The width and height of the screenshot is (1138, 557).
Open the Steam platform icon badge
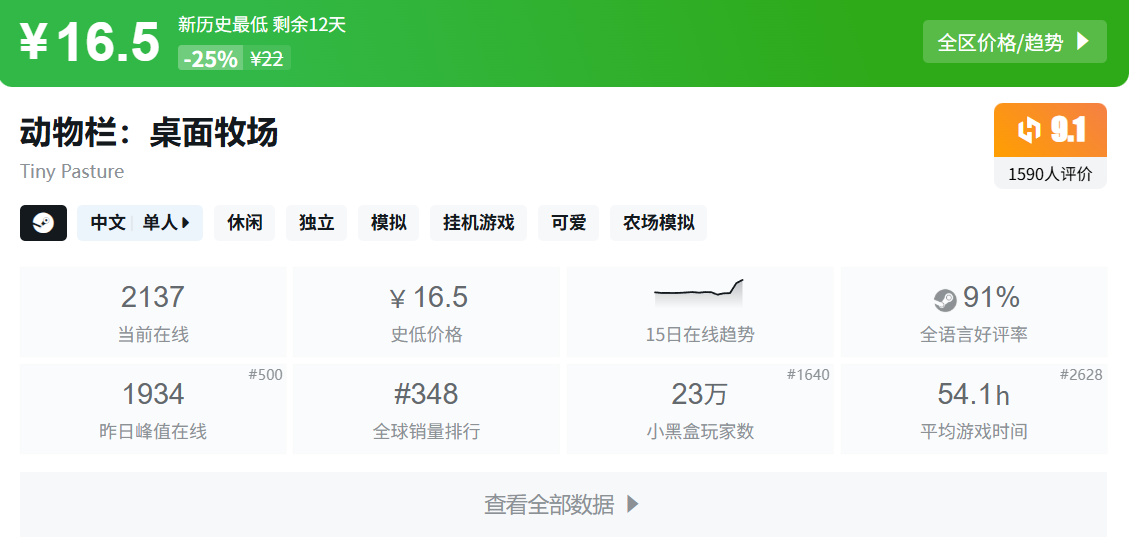[44, 223]
